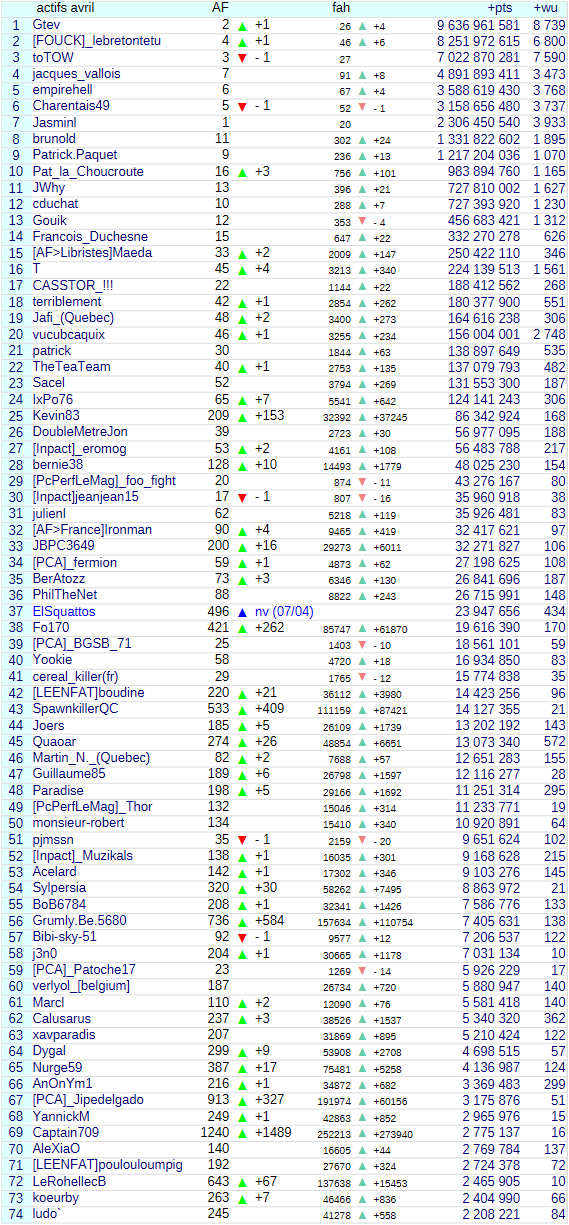This screenshot has width=569, height=1225.
Task: Select member monsieur-robert
Action: (x=78, y=822)
